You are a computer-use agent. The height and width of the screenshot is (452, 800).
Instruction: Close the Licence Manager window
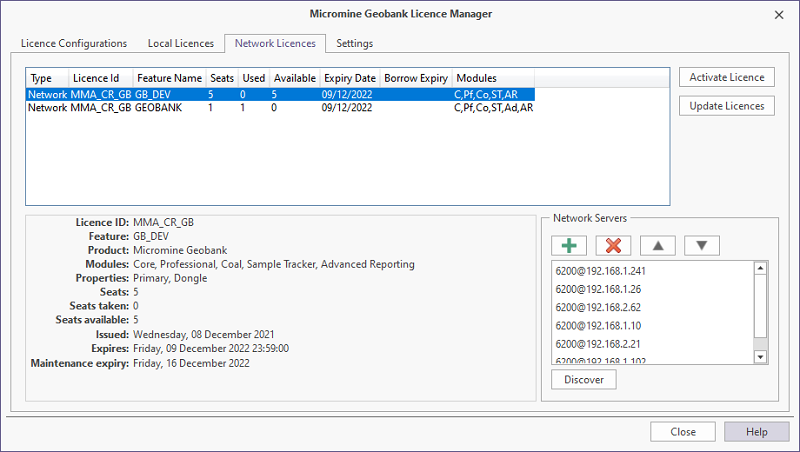click(779, 15)
